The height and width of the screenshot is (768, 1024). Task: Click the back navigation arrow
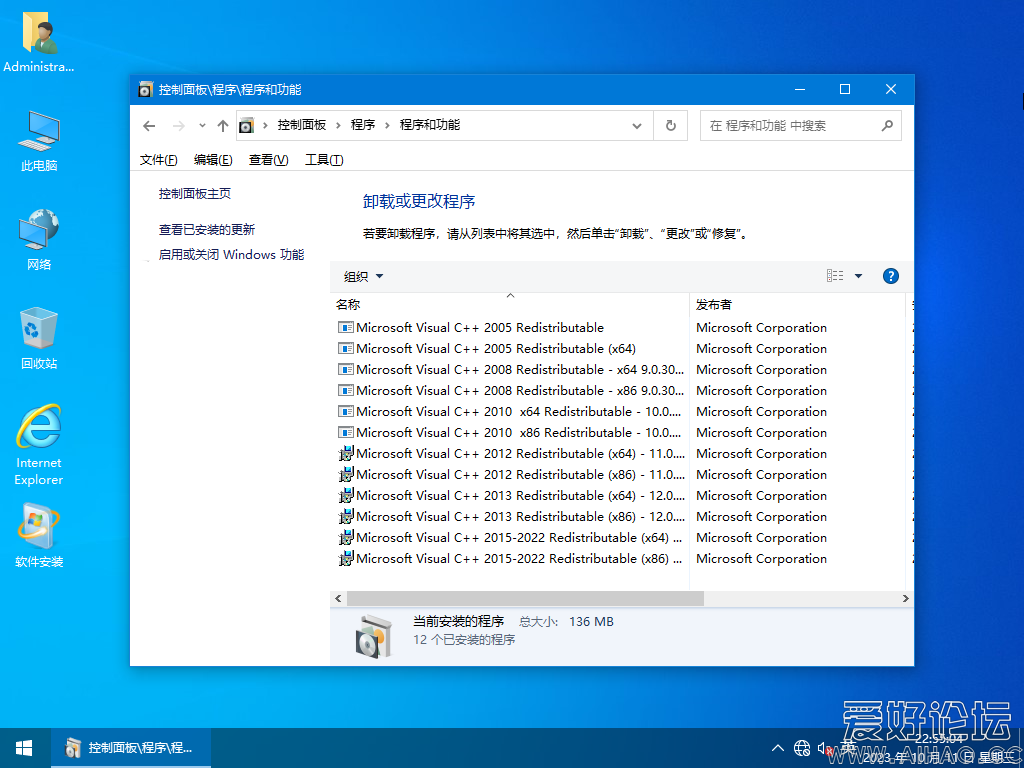click(x=148, y=125)
